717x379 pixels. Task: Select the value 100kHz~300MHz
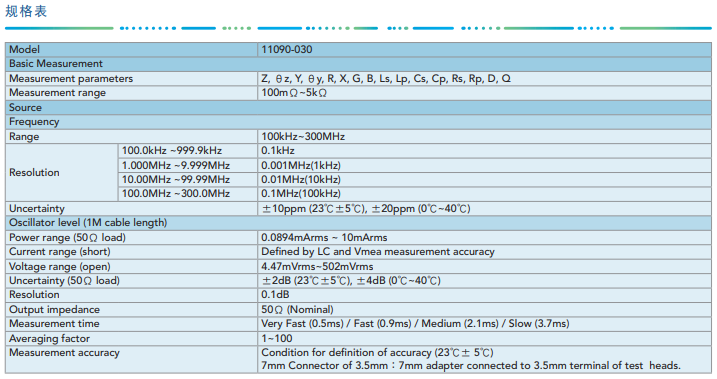303,137
